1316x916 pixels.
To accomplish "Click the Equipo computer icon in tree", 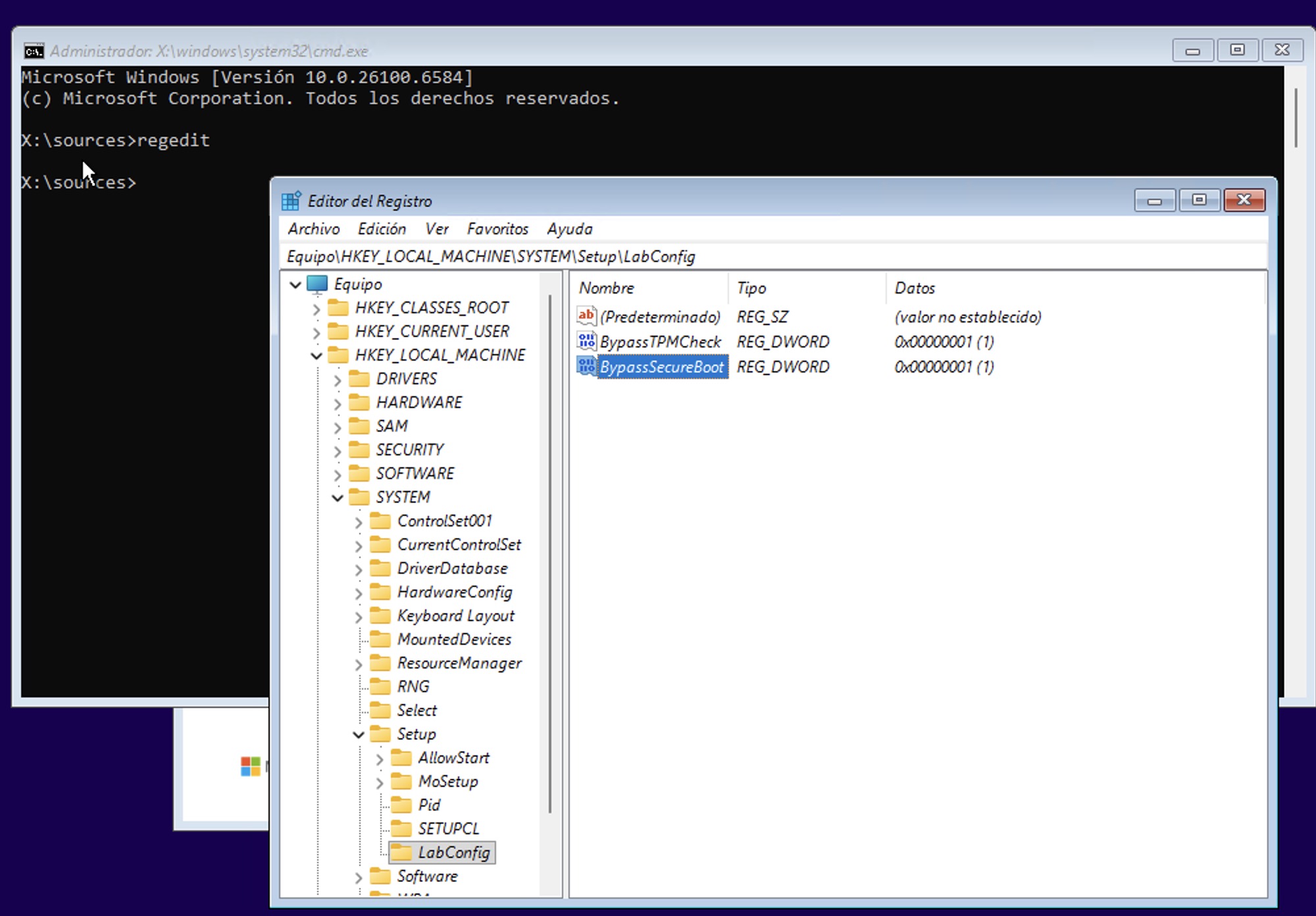I will pyautogui.click(x=317, y=284).
